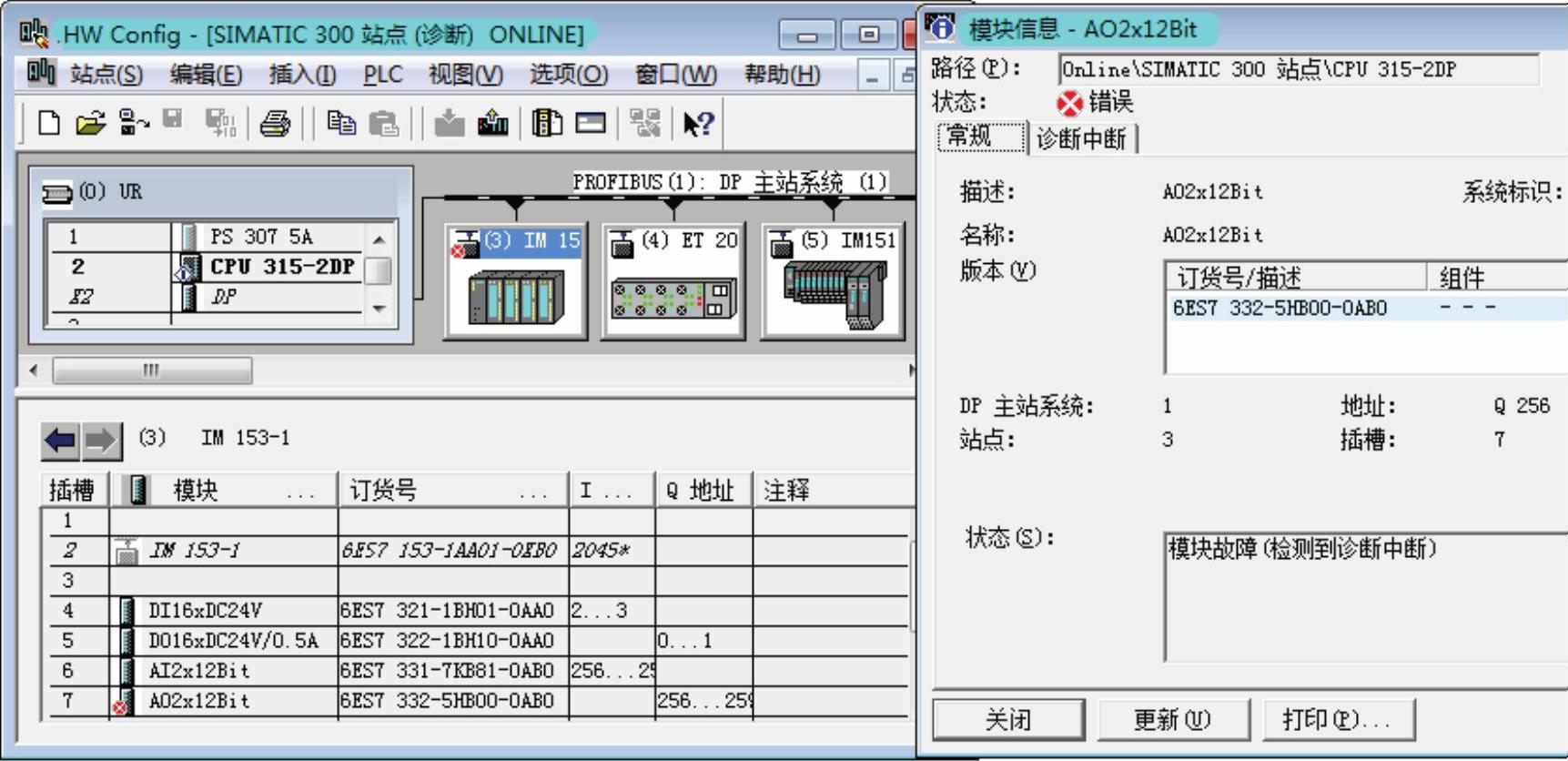The image size is (1568, 761).
Task: Click the Download to Module toolbar icon
Action: (x=449, y=123)
